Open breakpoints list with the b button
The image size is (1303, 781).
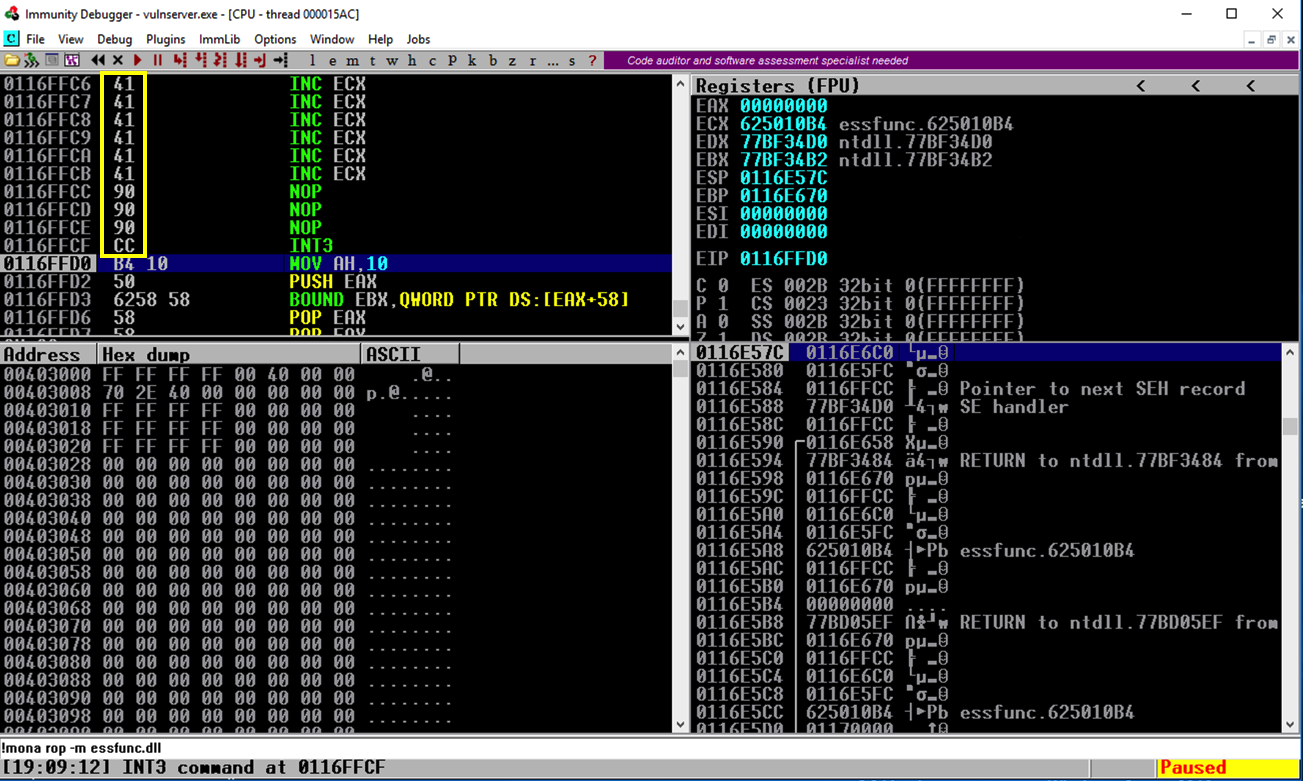(493, 61)
